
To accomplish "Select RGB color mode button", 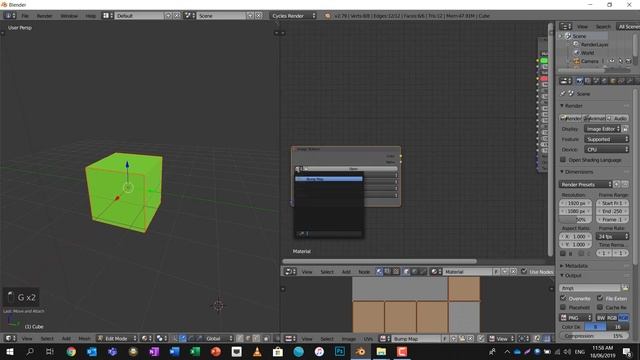I will coord(611,318).
